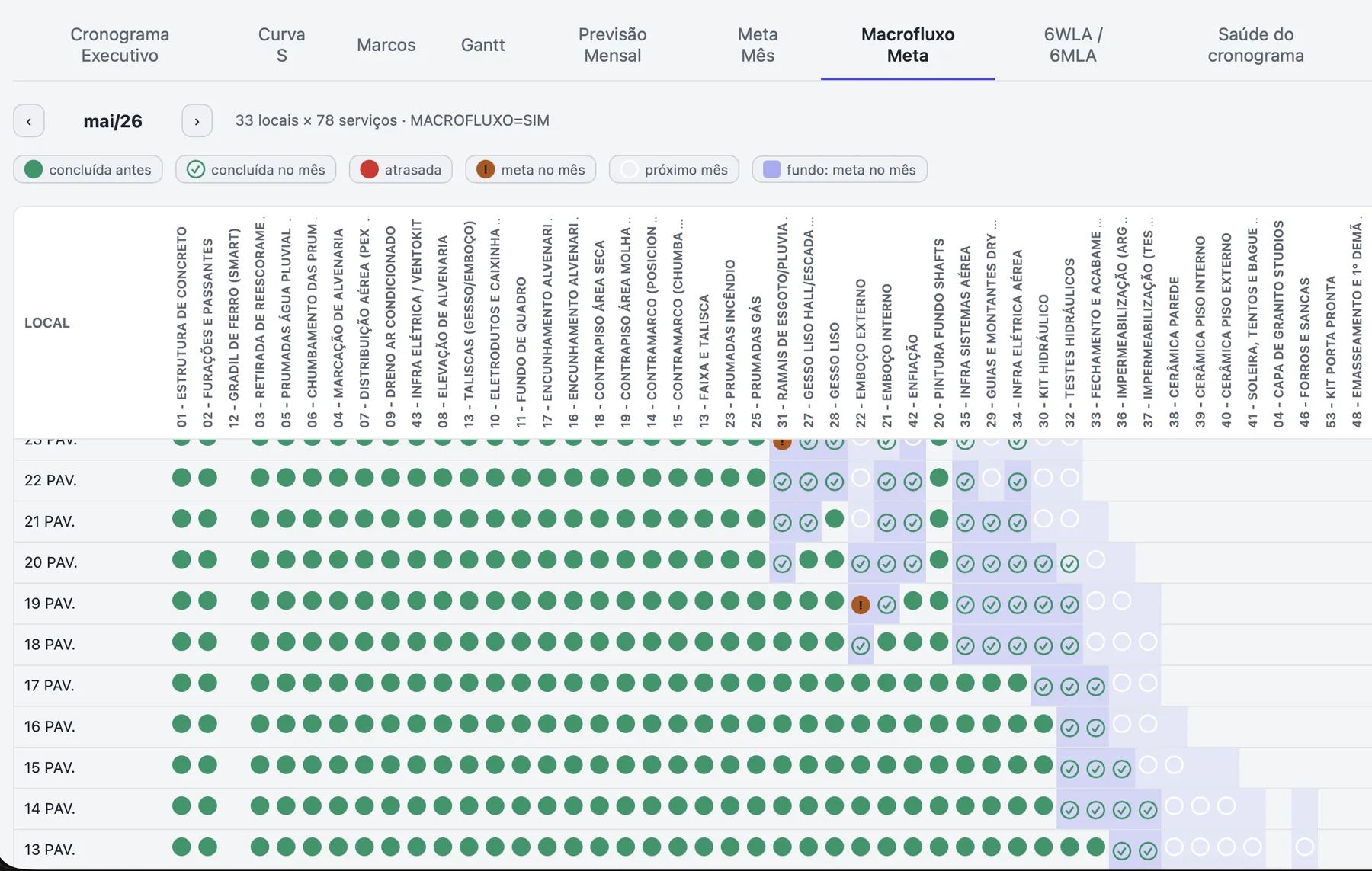Click the '53 - KIT PORTA PRONTA' column header
The width and height of the screenshot is (1372, 871).
[x=1331, y=352]
